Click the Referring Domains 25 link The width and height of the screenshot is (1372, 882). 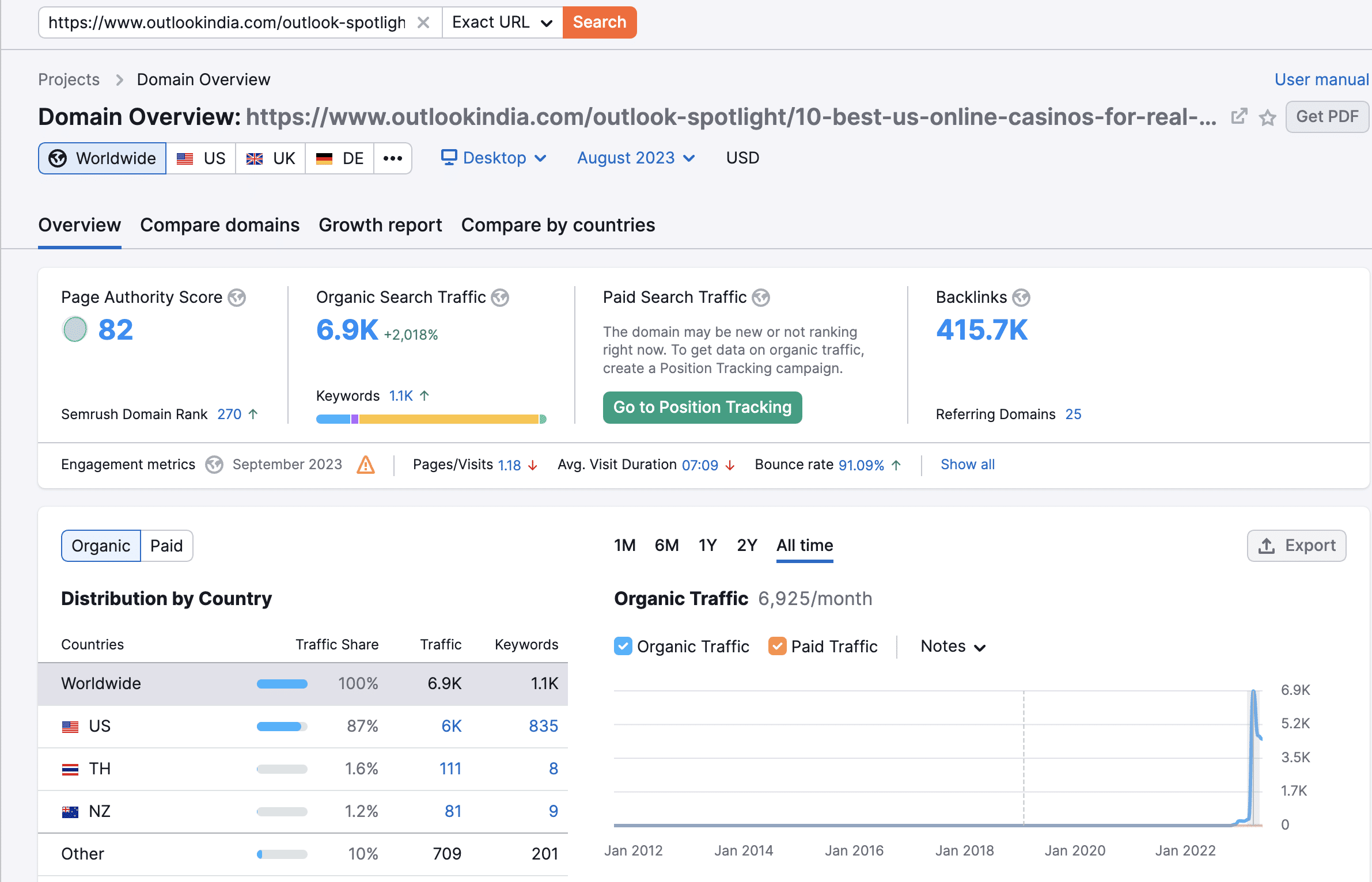click(1075, 414)
